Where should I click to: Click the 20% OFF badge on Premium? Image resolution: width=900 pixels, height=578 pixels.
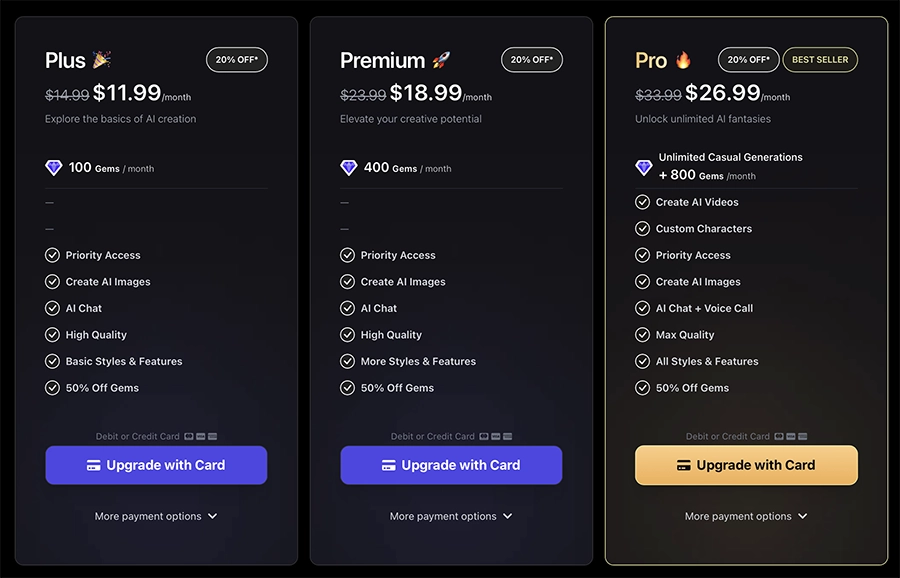(532, 60)
